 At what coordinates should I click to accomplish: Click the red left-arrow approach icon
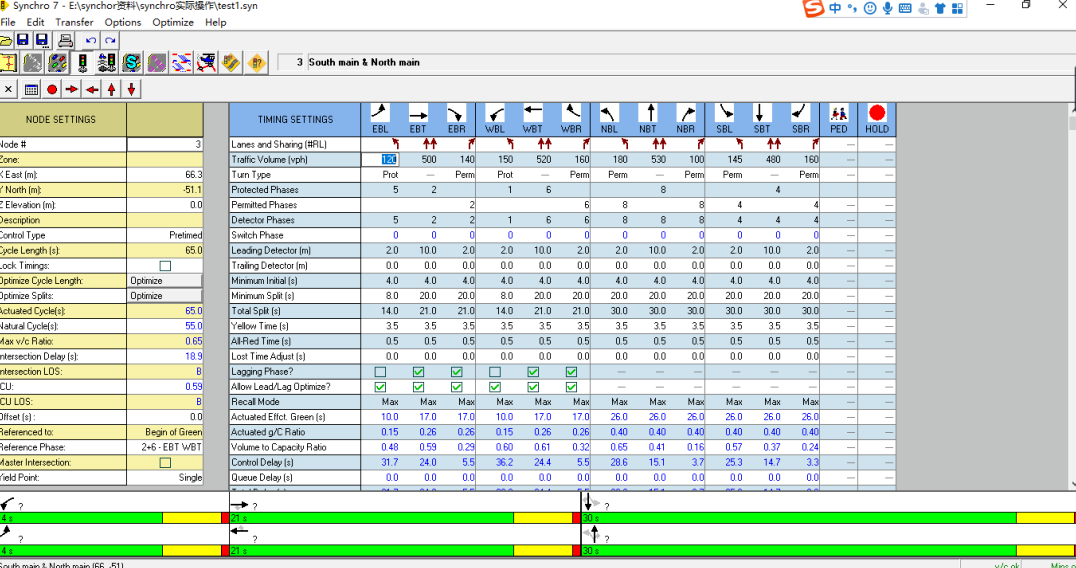tap(92, 88)
